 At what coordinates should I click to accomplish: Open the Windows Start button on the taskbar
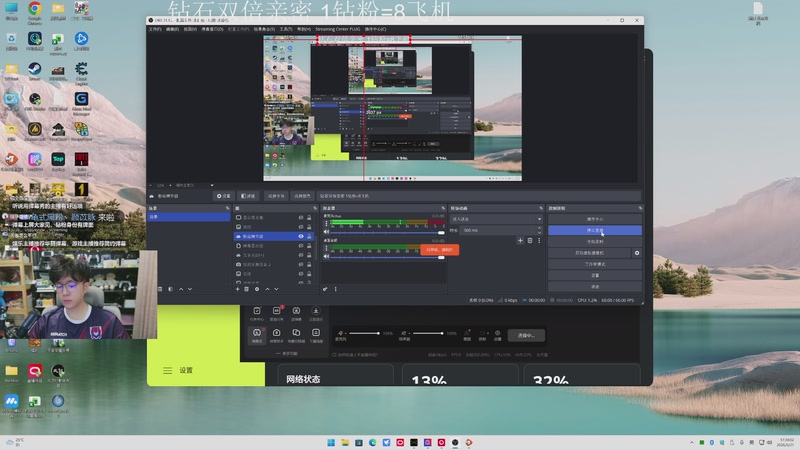click(331, 442)
